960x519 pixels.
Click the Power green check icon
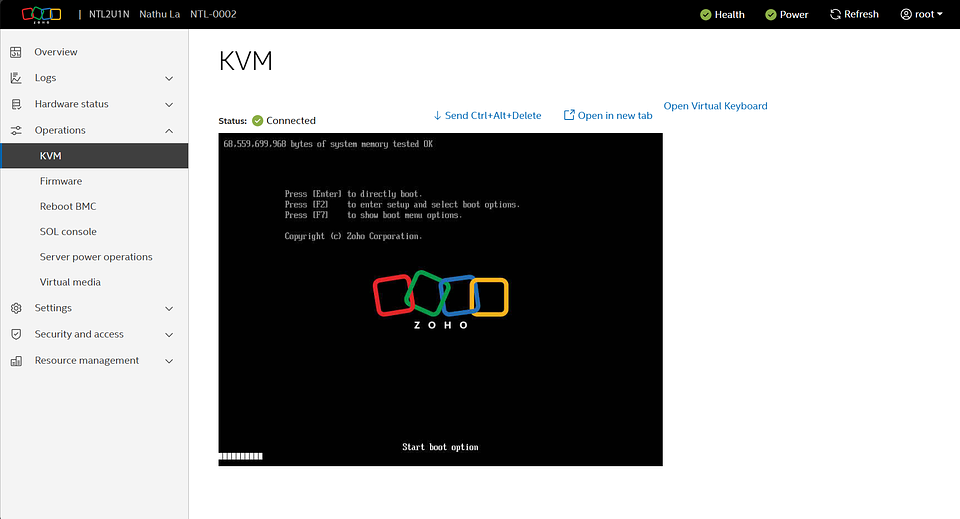(771, 15)
